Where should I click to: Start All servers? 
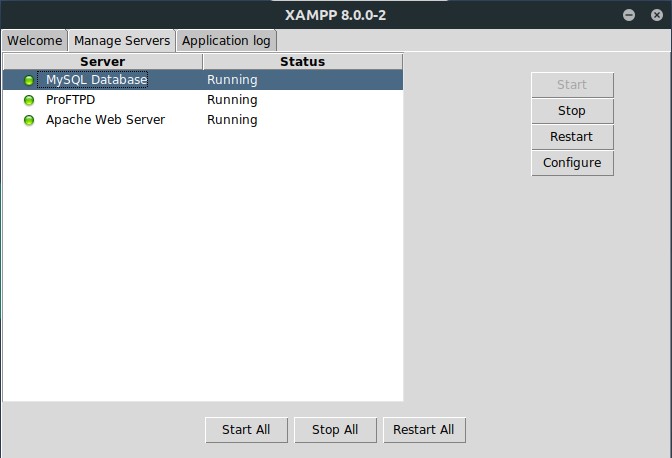click(x=246, y=430)
